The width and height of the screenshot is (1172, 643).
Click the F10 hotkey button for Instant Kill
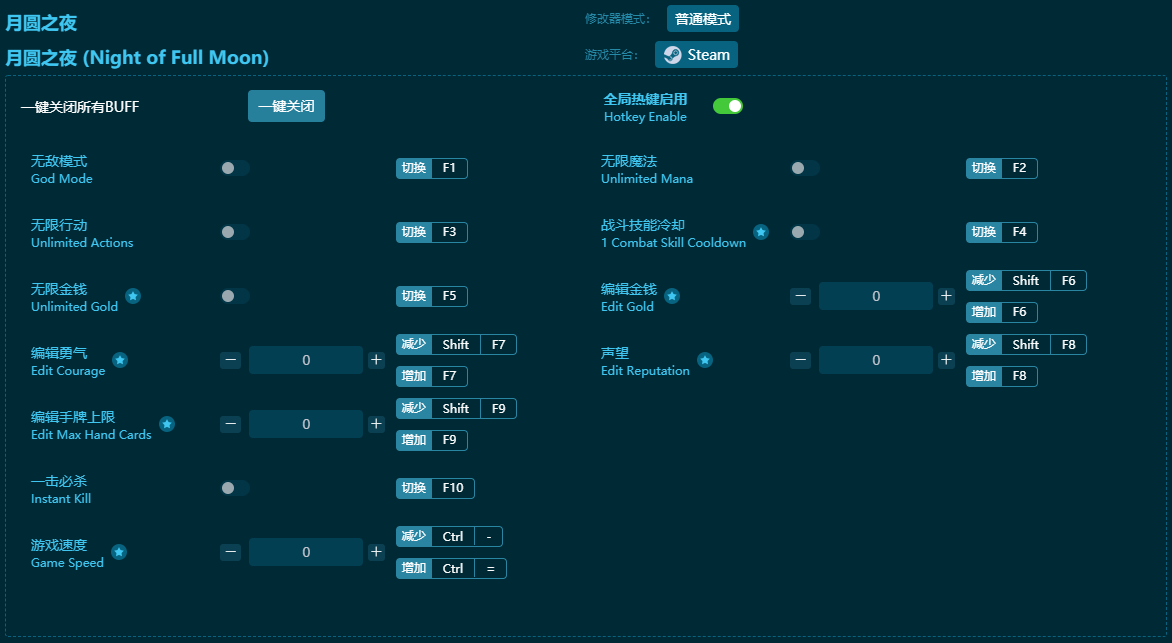click(452, 488)
